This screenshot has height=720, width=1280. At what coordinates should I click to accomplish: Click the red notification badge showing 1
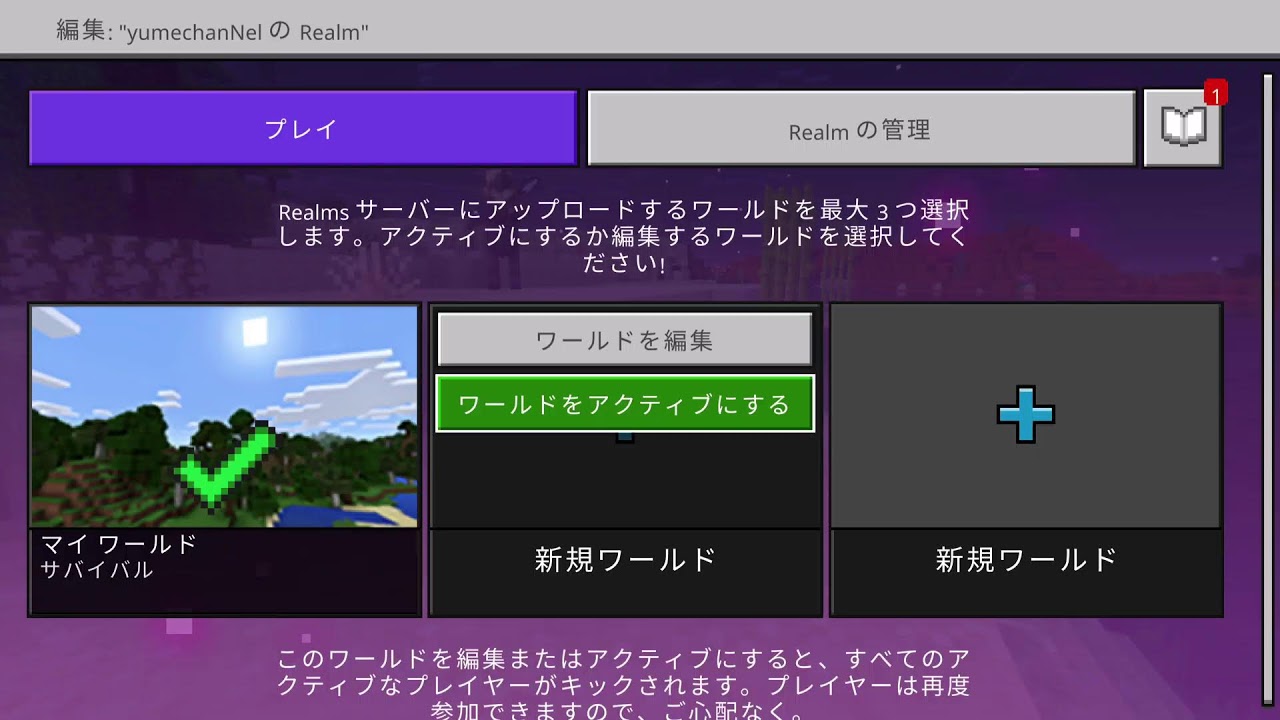click(x=1215, y=93)
